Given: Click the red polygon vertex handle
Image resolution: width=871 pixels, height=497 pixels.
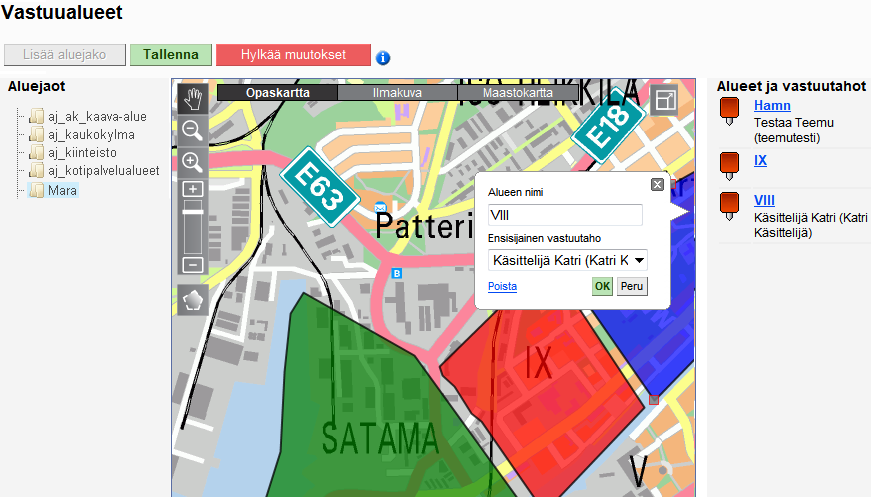Looking at the screenshot, I should point(654,400).
